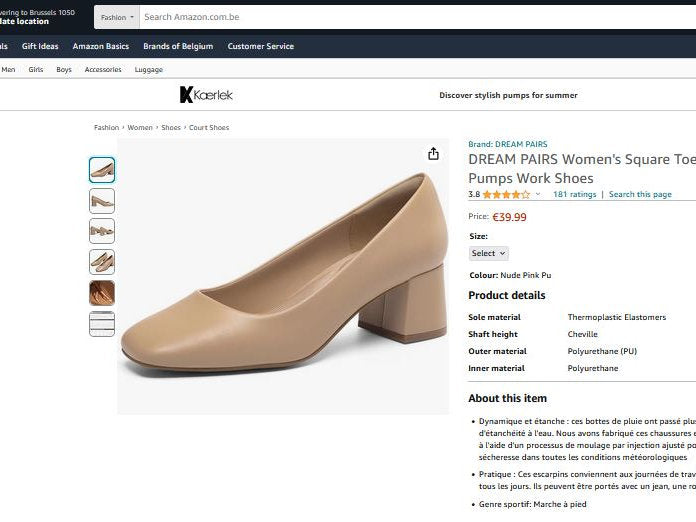
Task: Go to Brands of Belgium
Action: click(178, 46)
